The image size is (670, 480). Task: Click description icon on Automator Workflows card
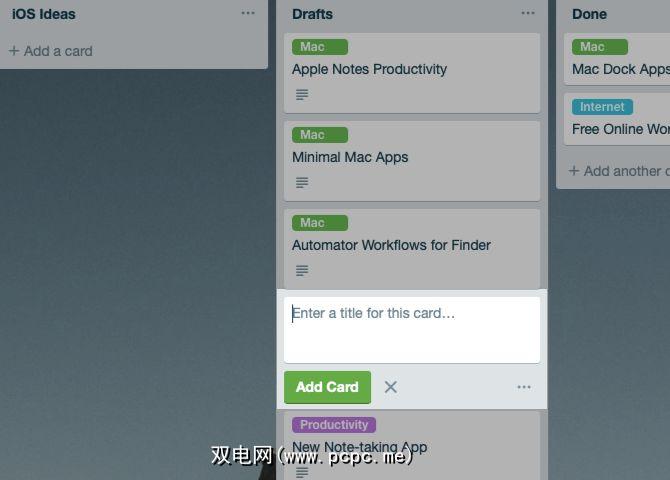click(x=302, y=270)
